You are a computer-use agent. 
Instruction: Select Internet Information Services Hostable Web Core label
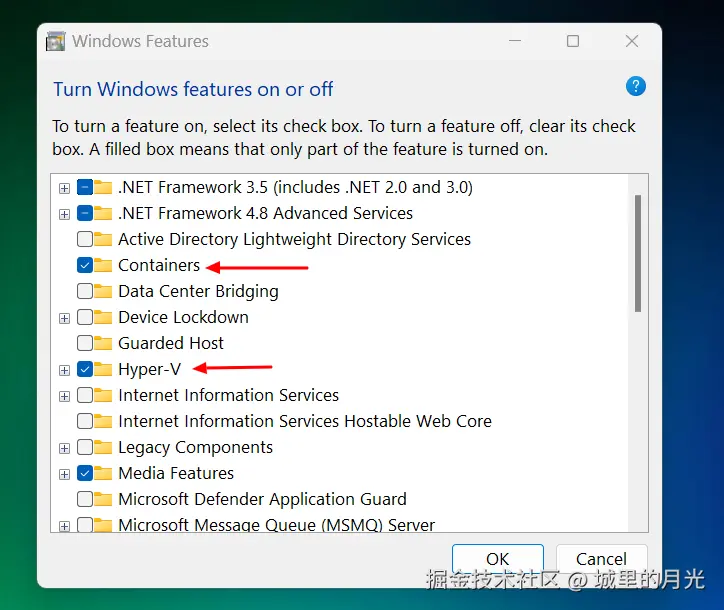[x=305, y=421]
